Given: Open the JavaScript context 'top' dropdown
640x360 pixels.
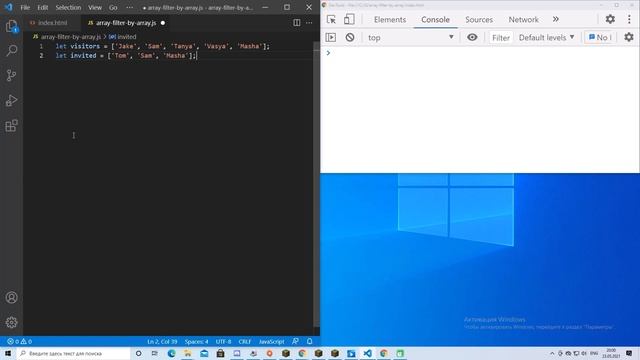Looking at the screenshot, I should (411, 38).
